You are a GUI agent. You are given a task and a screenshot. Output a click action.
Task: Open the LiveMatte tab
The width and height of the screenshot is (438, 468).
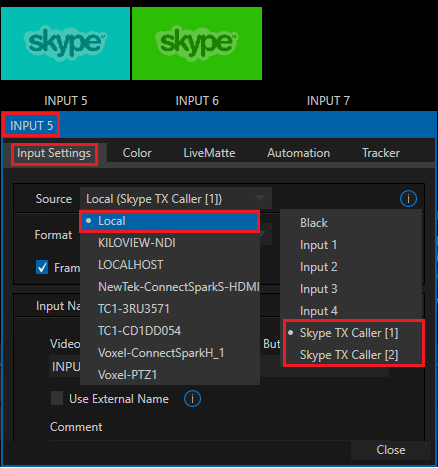[x=209, y=153]
